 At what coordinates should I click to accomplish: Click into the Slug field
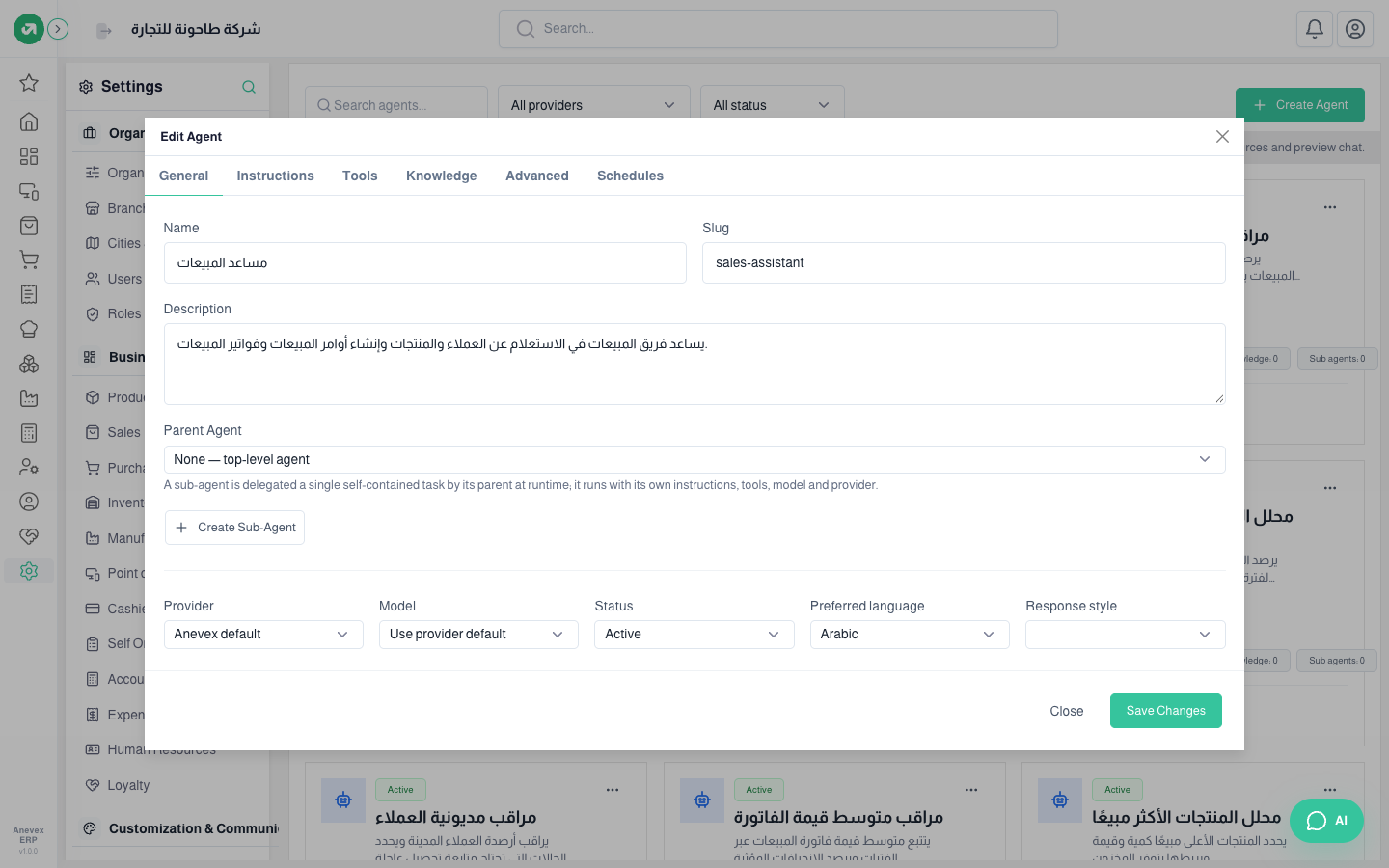pos(964,262)
